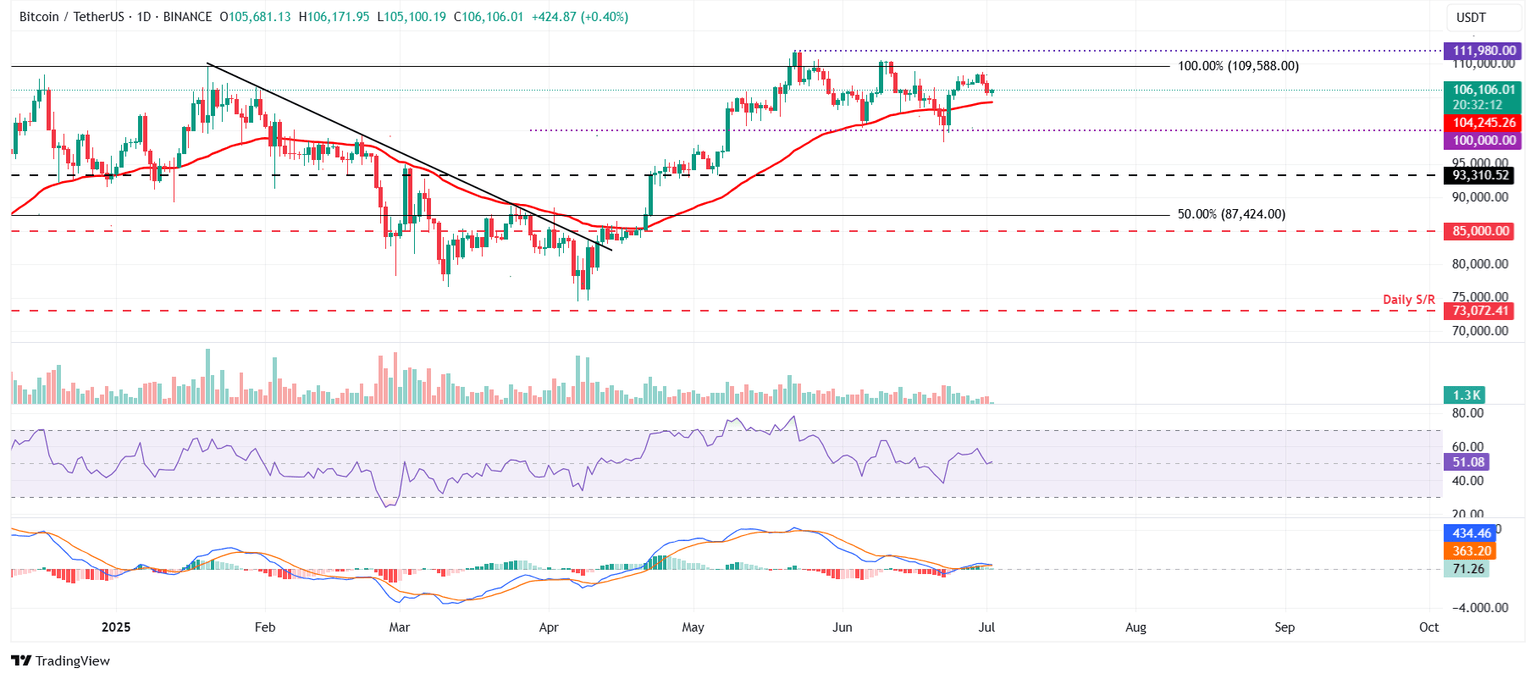Click the purple 111,980.00 price level badge
The image size is (1536, 679).
(1483, 48)
